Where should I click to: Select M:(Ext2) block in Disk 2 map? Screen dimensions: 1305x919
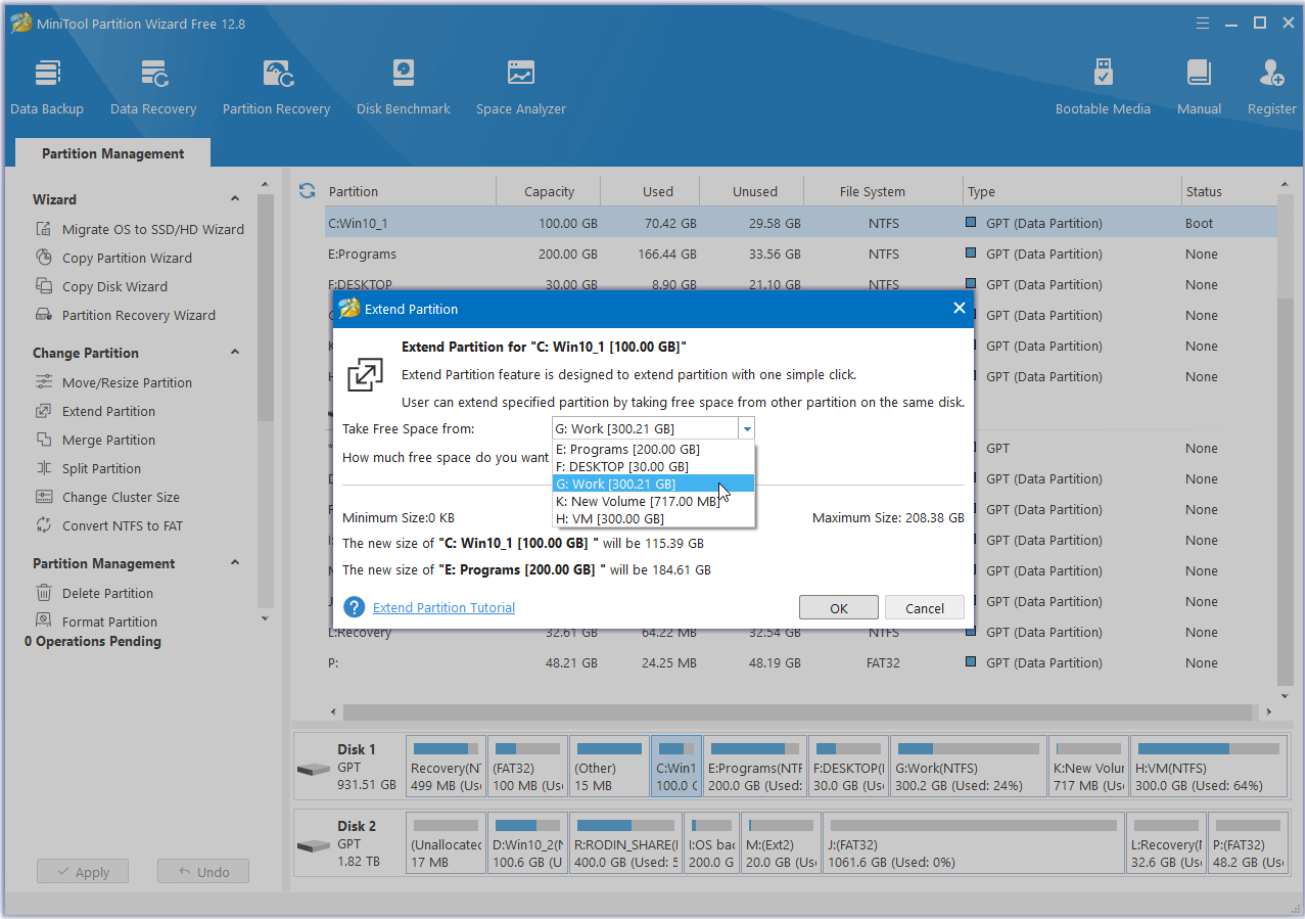pos(780,844)
